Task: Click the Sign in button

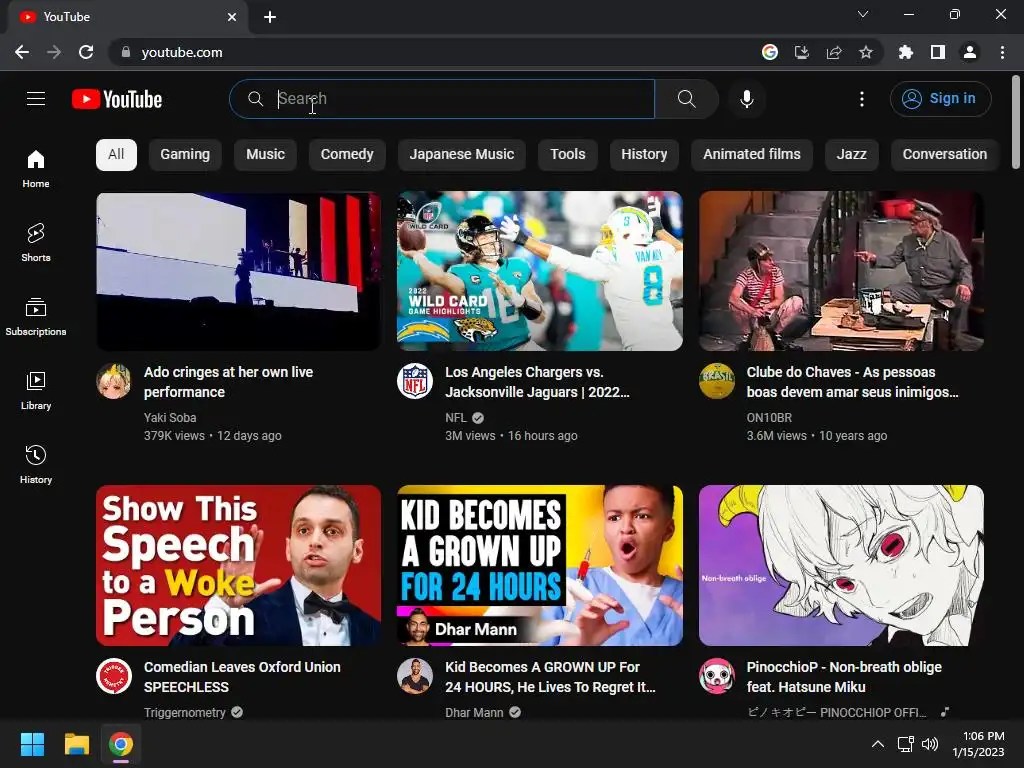Action: tap(940, 99)
